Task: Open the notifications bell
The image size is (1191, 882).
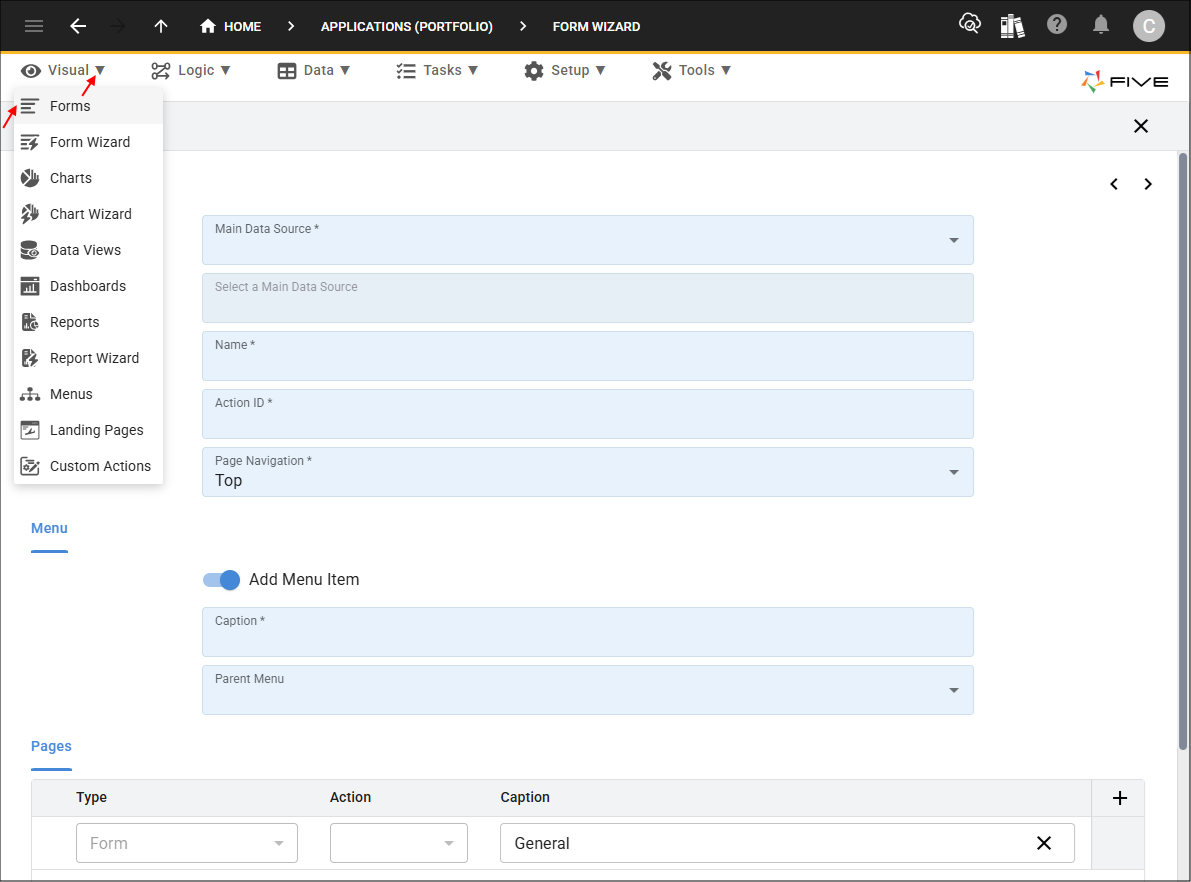Action: pyautogui.click(x=1101, y=25)
